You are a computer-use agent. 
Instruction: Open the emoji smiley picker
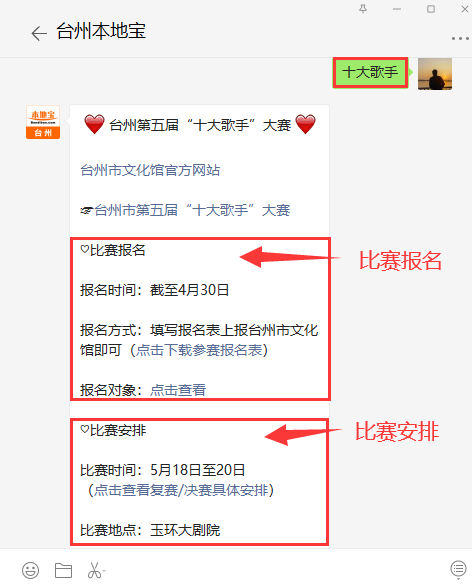pyautogui.click(x=30, y=570)
